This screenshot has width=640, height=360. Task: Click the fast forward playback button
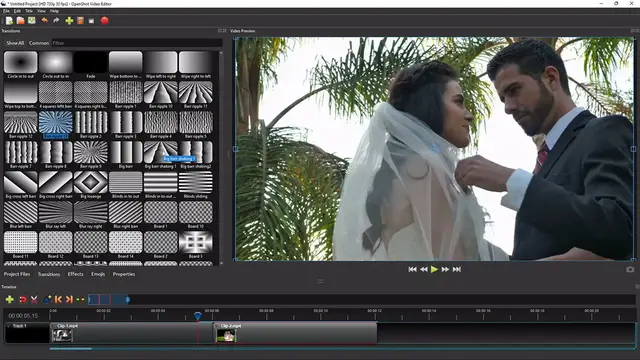[x=445, y=269]
